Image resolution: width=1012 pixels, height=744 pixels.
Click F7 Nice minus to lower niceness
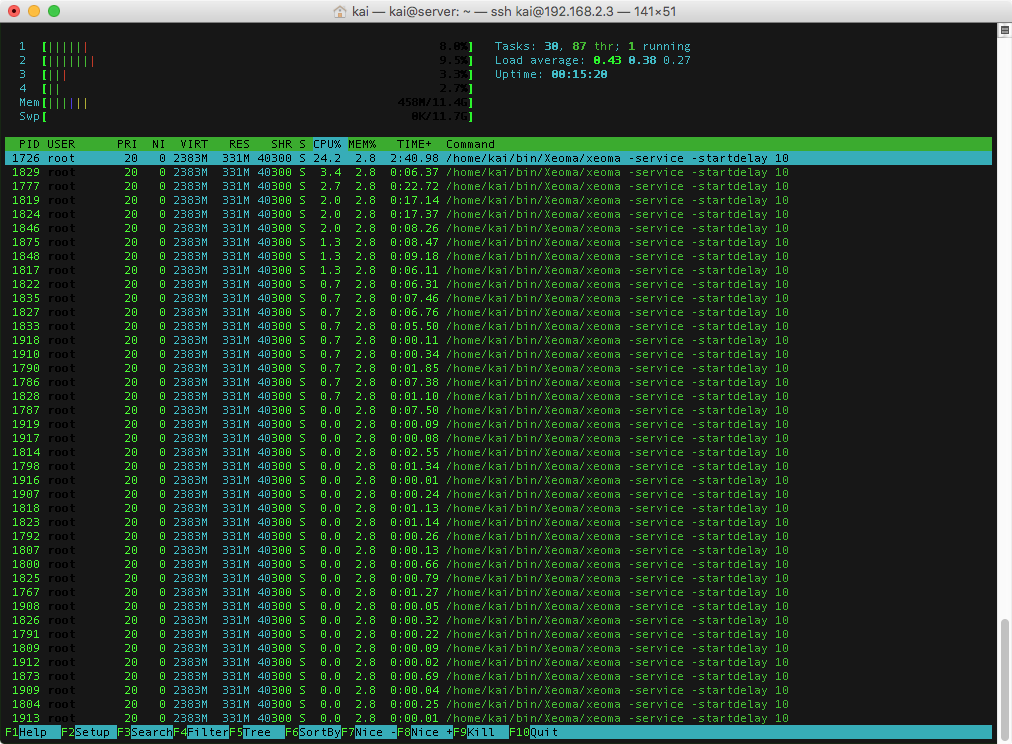369,732
